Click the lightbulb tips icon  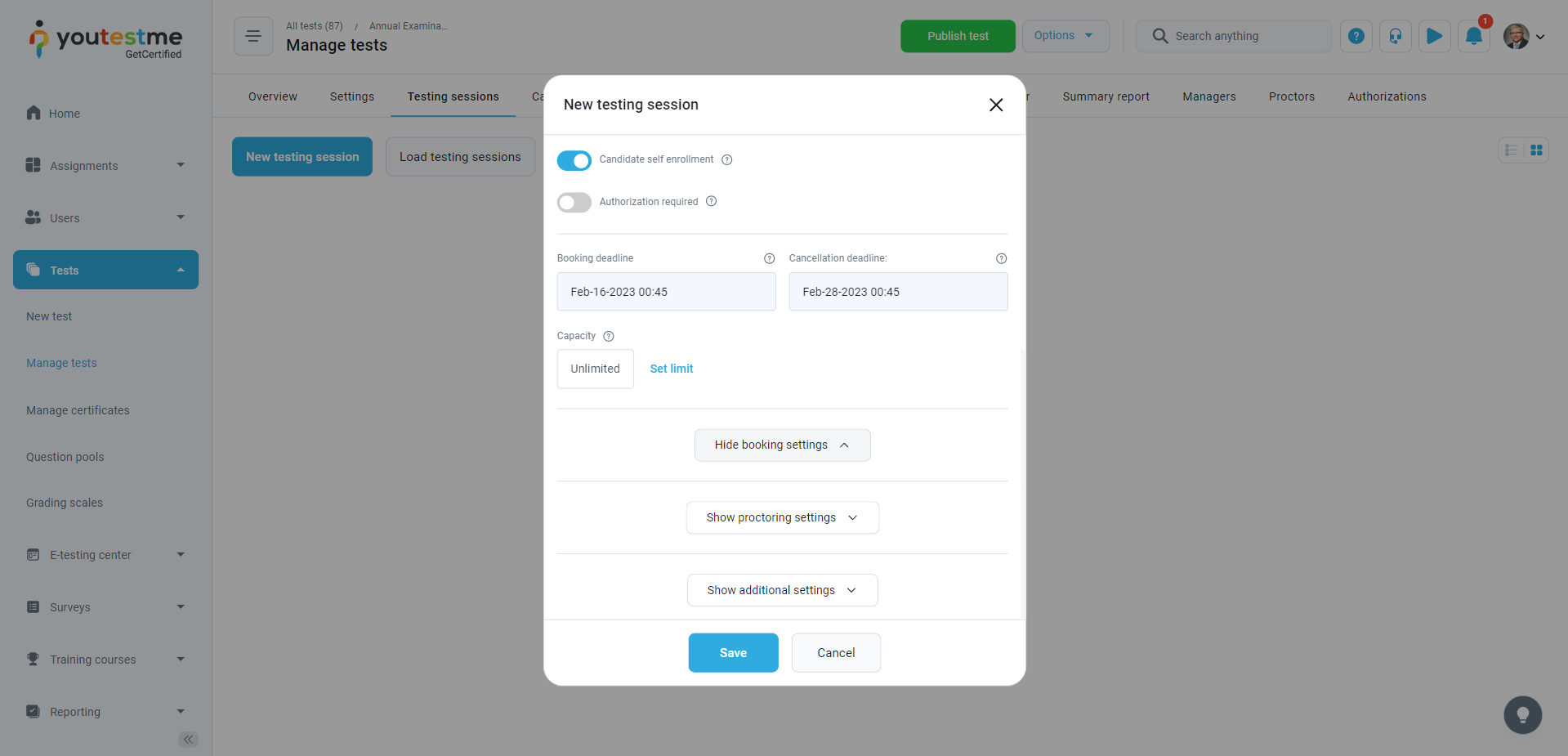(x=1522, y=715)
